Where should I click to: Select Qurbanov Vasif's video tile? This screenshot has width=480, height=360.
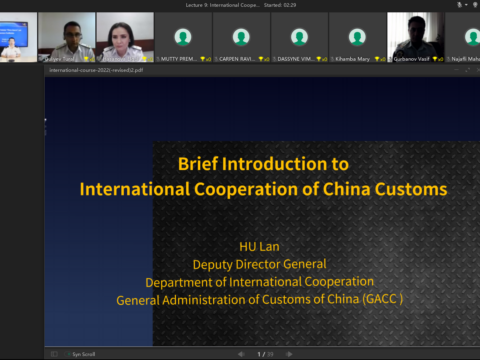tap(416, 37)
